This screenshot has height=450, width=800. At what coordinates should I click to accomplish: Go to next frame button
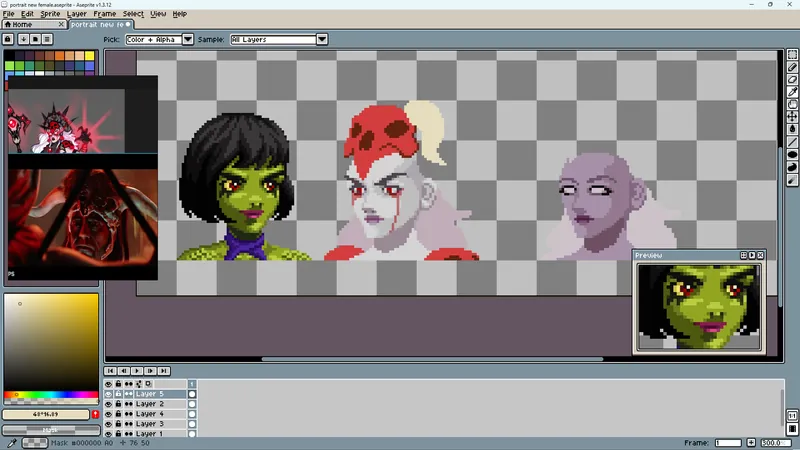click(151, 371)
